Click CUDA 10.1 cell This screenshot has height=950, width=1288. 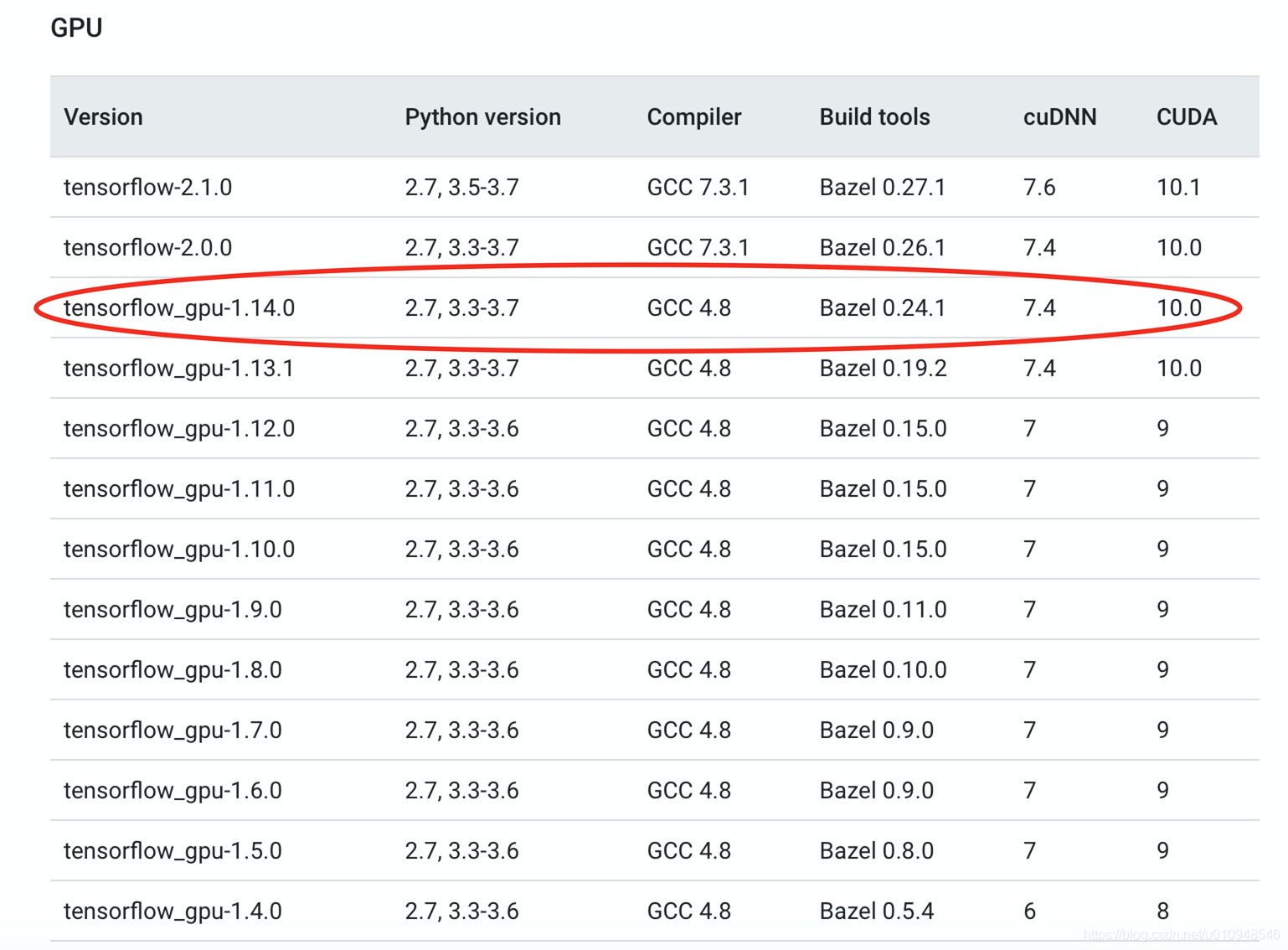1178,187
